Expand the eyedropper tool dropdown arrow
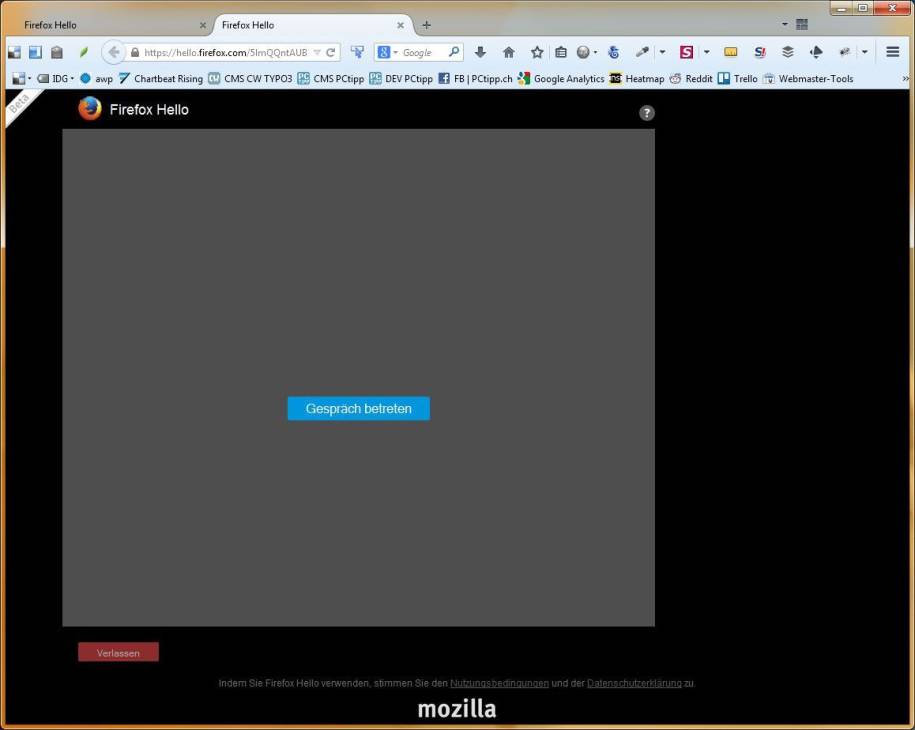915x730 pixels. [x=662, y=53]
